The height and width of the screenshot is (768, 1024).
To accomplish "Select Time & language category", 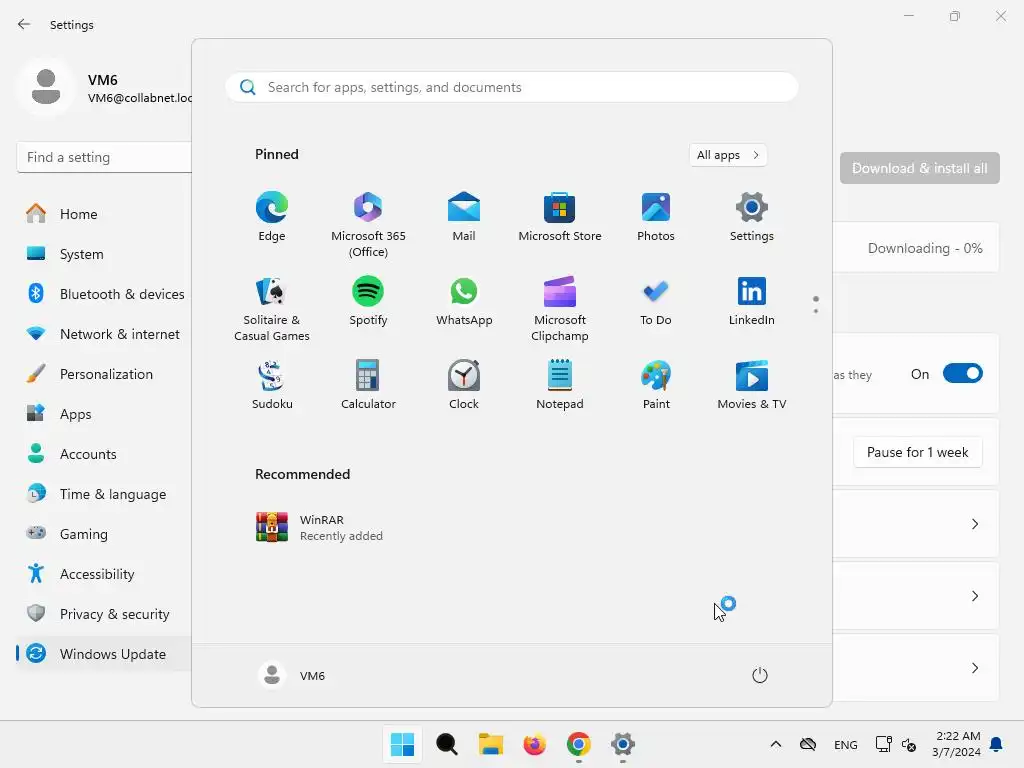I will tap(104, 494).
